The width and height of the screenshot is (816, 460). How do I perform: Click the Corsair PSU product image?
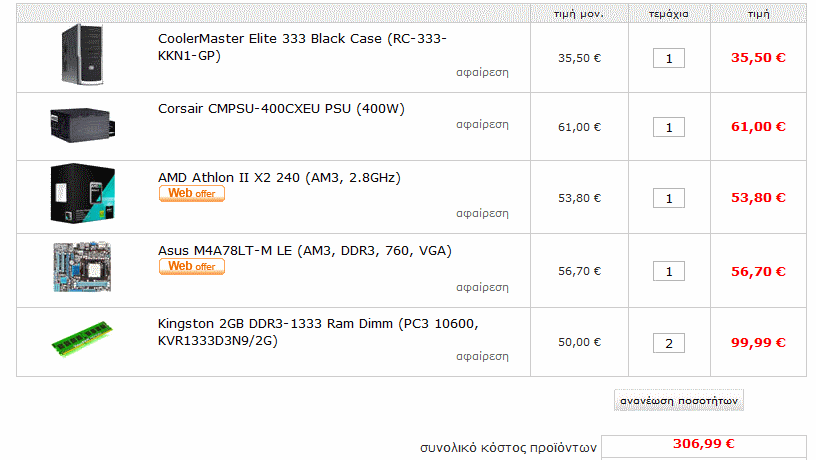click(82, 125)
